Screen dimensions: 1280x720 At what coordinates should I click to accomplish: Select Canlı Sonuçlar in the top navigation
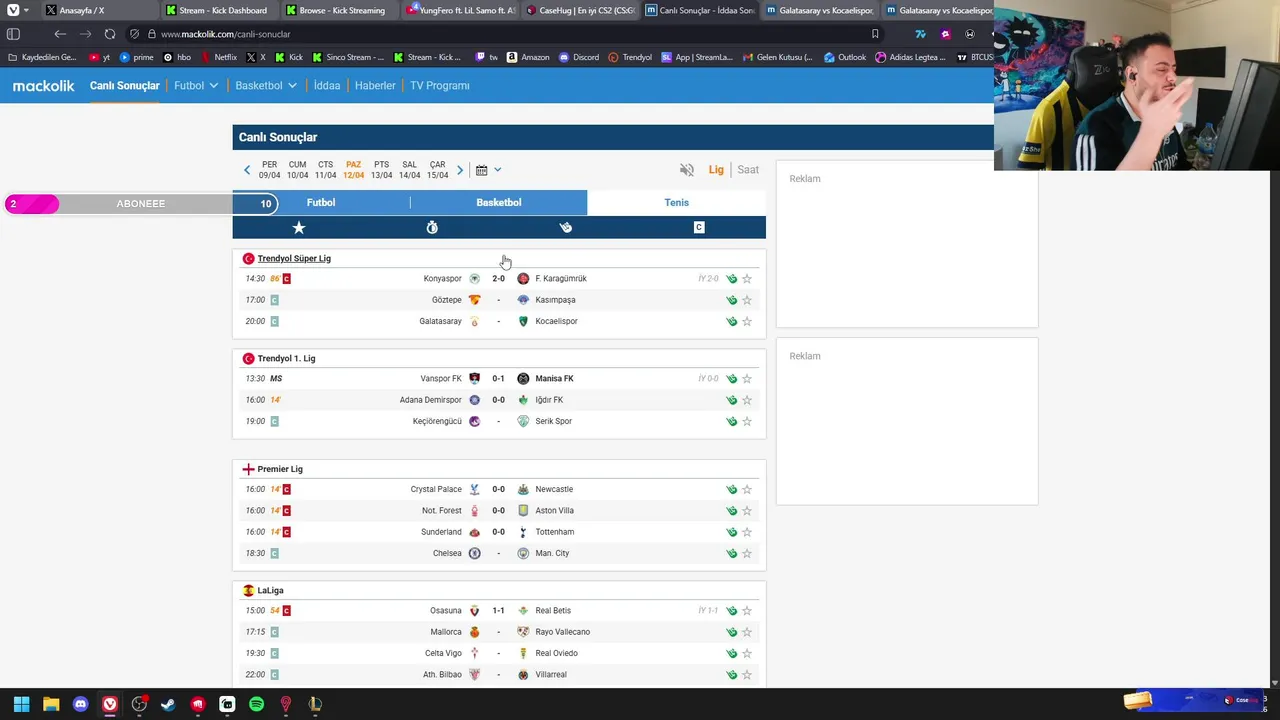(124, 86)
